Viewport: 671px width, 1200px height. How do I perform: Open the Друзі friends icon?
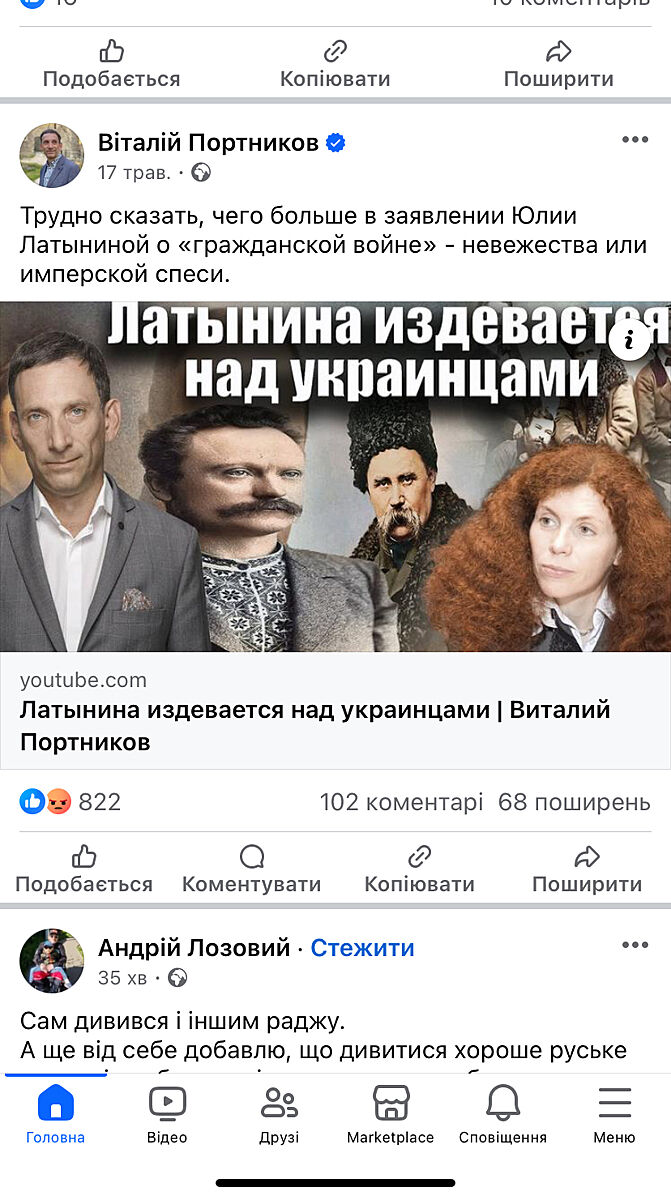279,1104
